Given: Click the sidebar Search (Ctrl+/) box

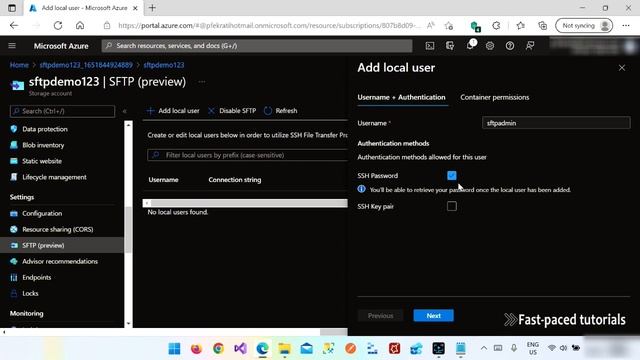Looking at the screenshot, I should tap(62, 111).
